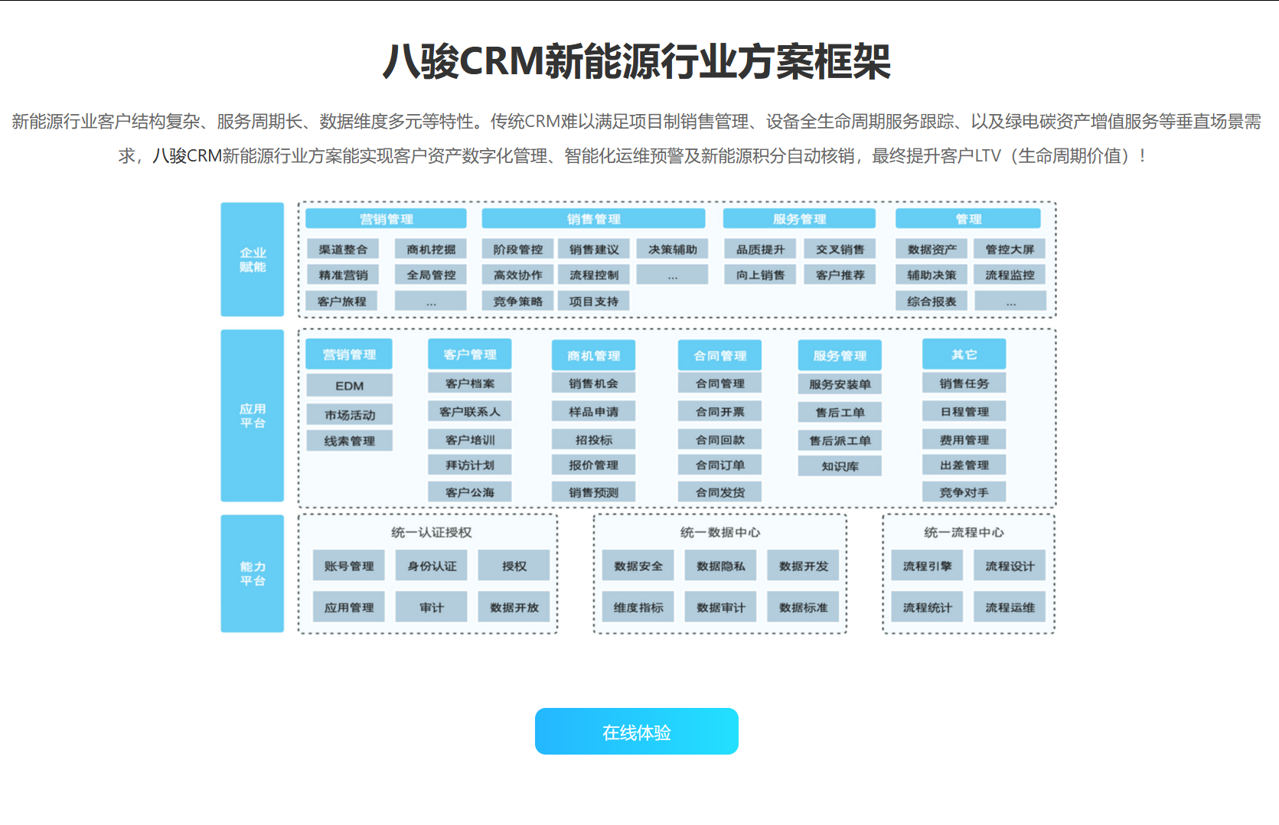
Task: Click the 合同开票 item
Action: point(719,411)
